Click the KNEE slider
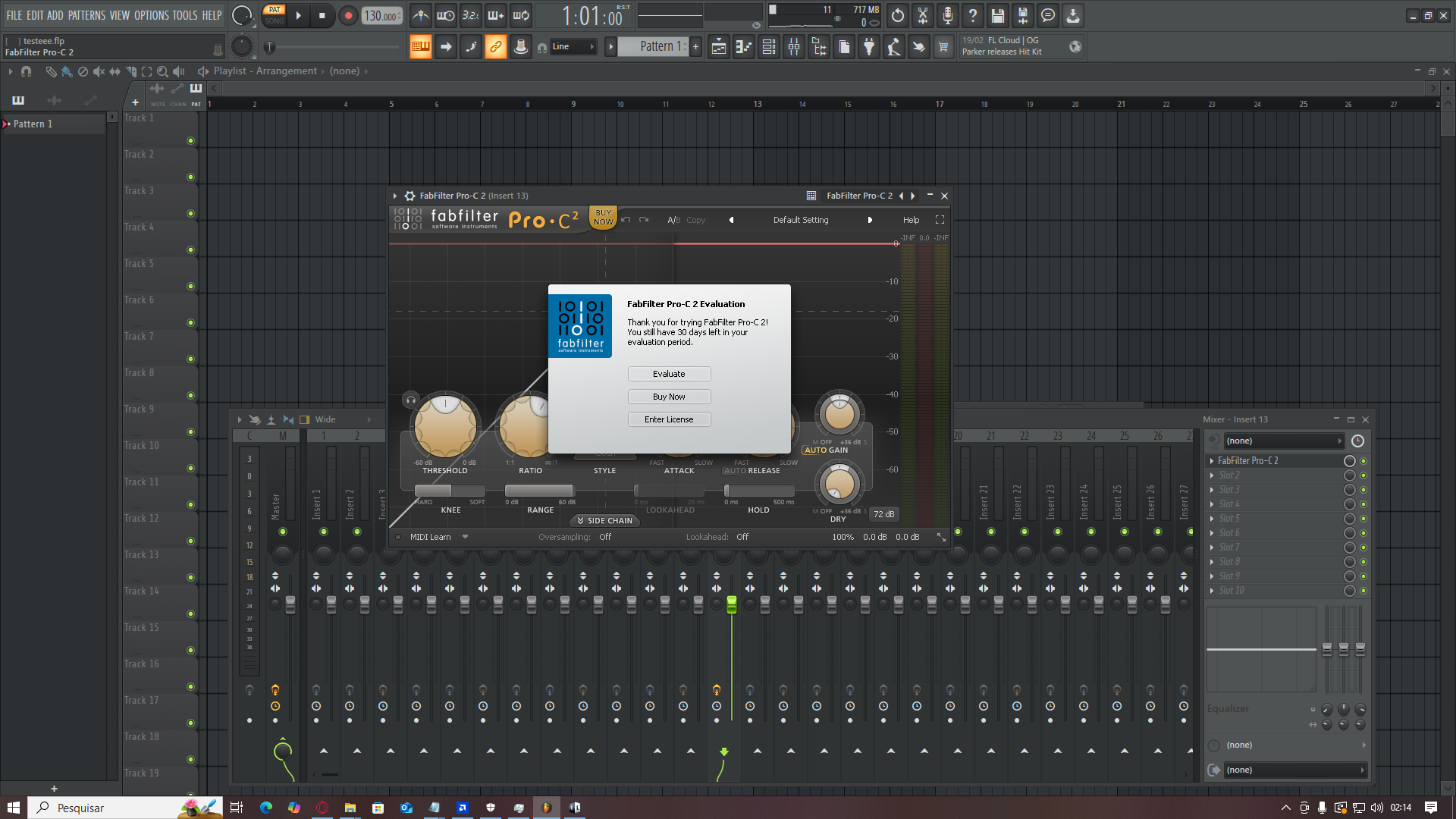 point(450,491)
